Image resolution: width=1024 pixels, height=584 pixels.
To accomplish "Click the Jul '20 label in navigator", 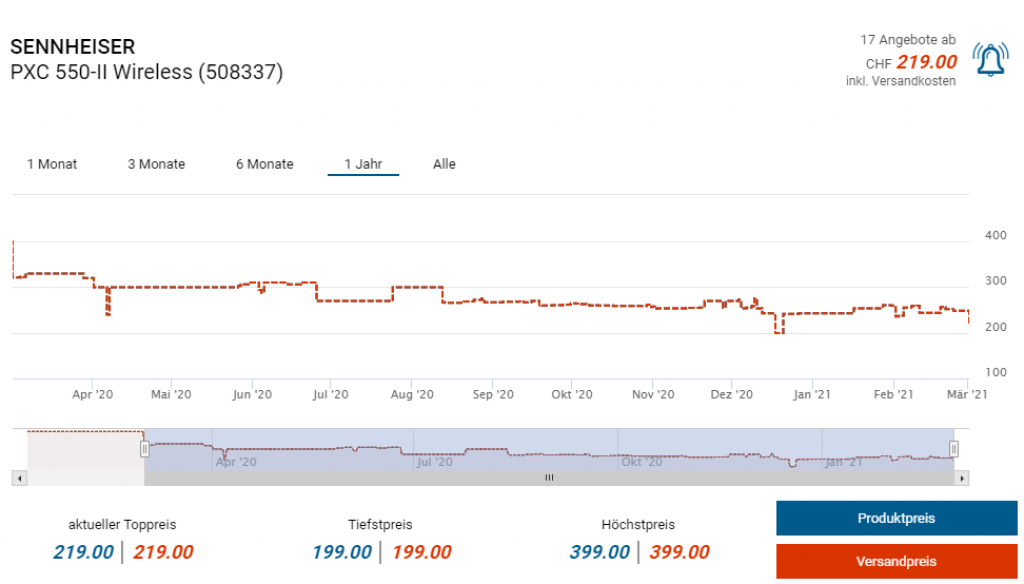I will 435,462.
